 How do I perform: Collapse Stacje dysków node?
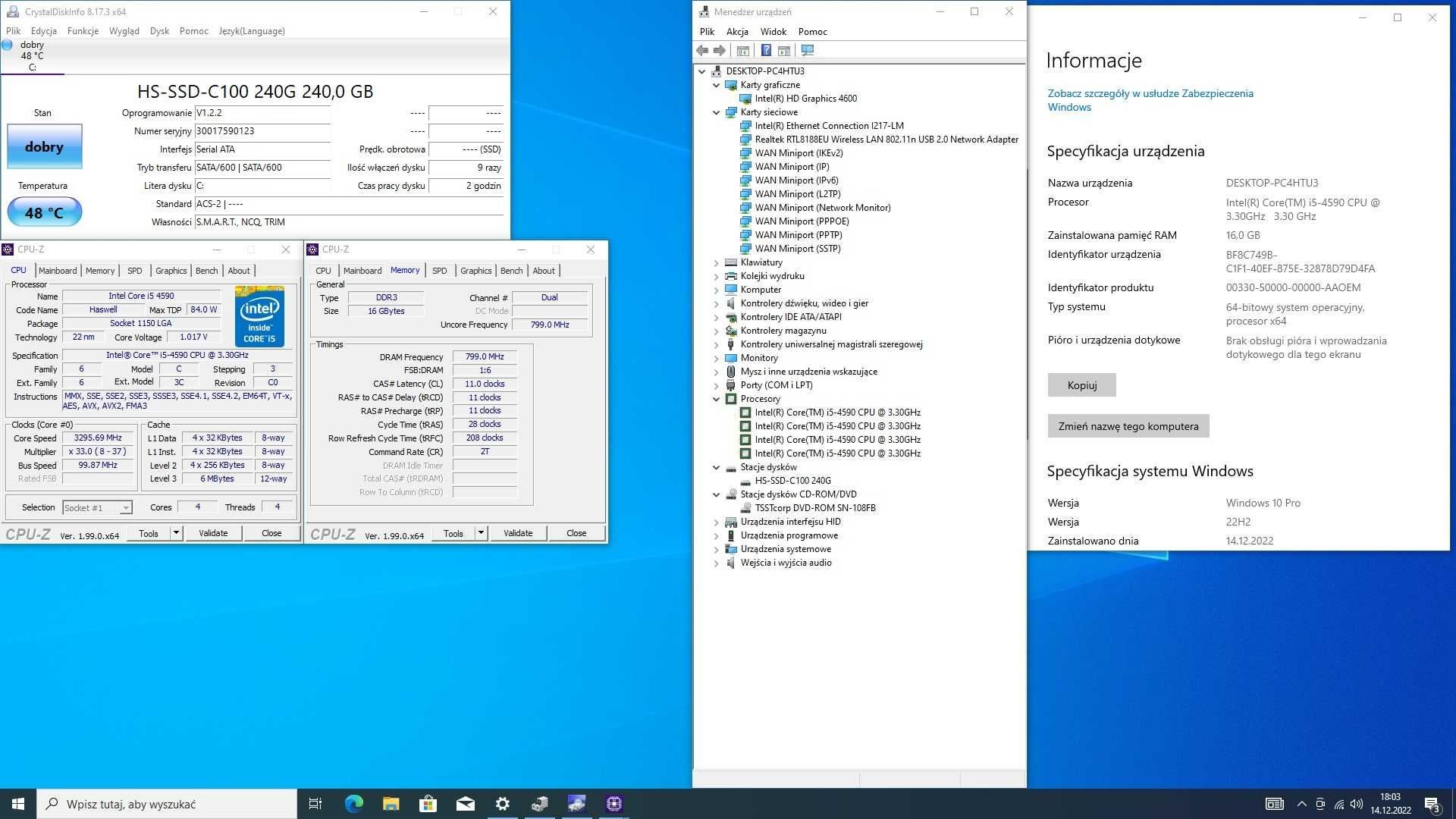point(716,467)
